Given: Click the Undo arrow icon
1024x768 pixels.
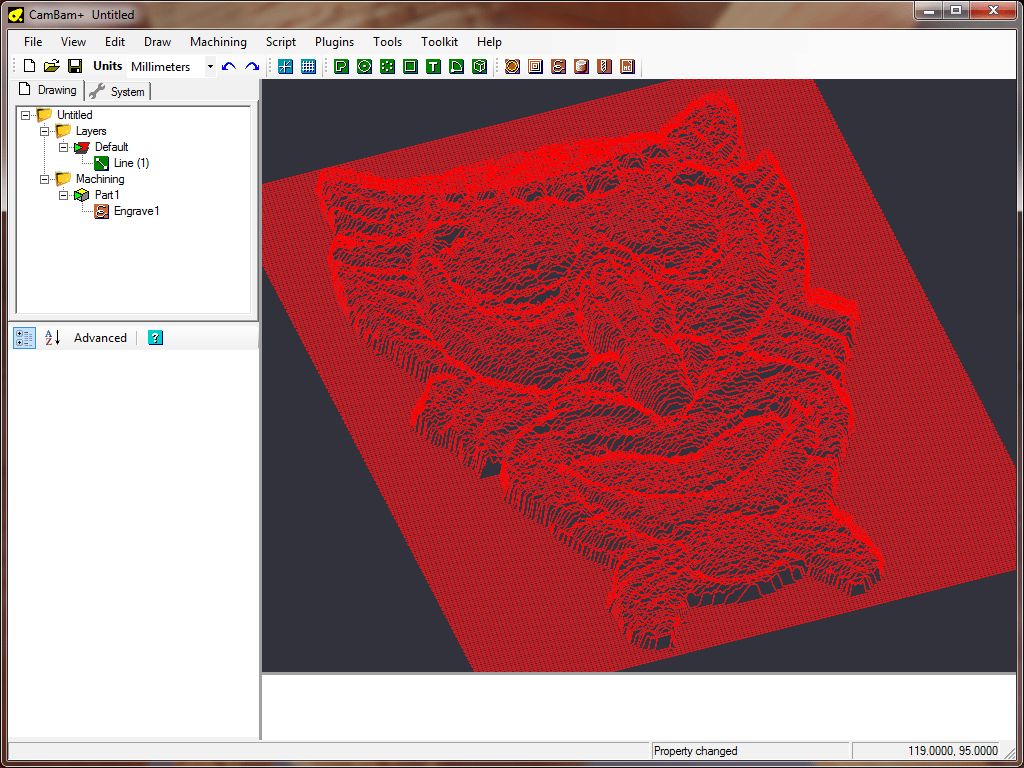Looking at the screenshot, I should point(229,66).
